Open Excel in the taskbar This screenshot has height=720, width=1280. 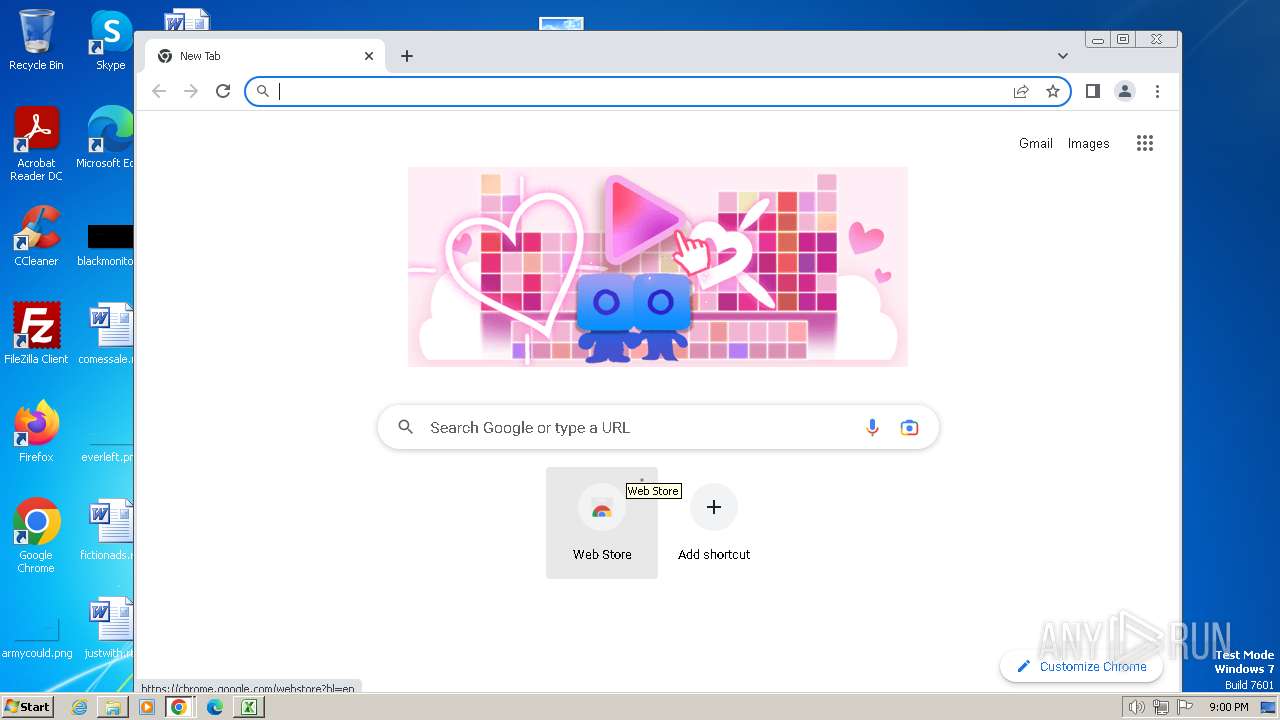(249, 707)
